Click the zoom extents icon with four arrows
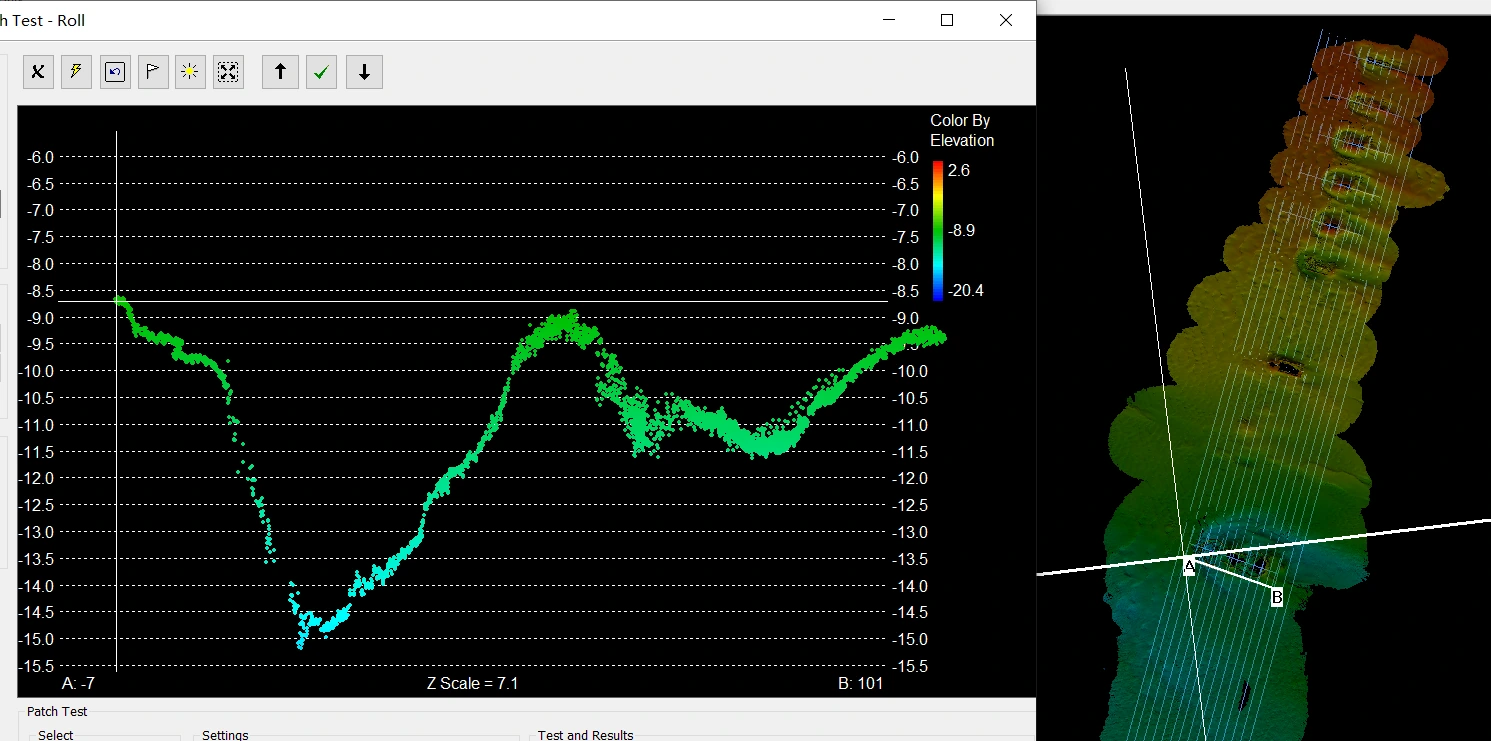This screenshot has width=1491, height=741. coord(229,72)
